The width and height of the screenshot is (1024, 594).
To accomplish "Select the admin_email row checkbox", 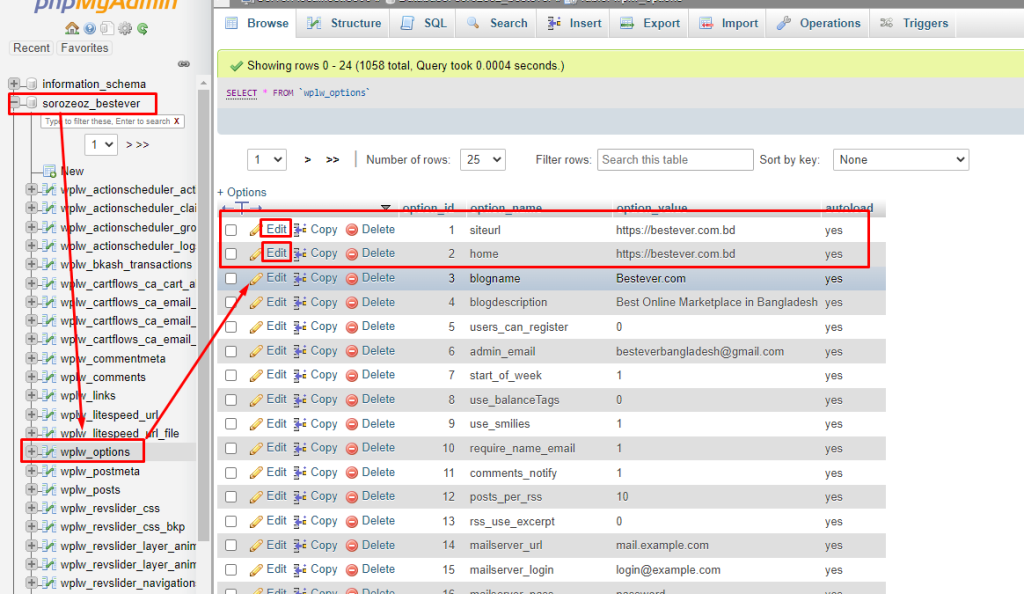I will [231, 351].
